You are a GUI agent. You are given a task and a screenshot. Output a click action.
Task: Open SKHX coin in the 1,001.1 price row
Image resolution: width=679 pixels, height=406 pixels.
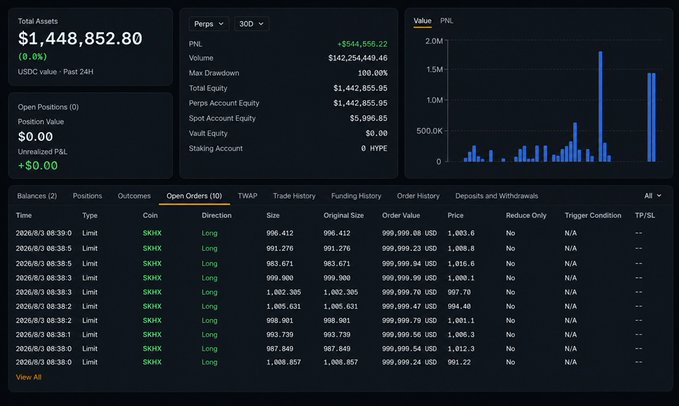[x=152, y=320]
